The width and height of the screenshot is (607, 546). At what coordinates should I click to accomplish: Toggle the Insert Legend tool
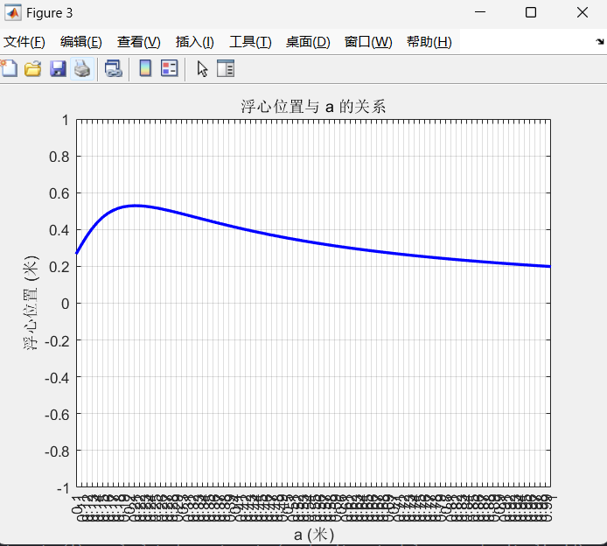tap(169, 68)
